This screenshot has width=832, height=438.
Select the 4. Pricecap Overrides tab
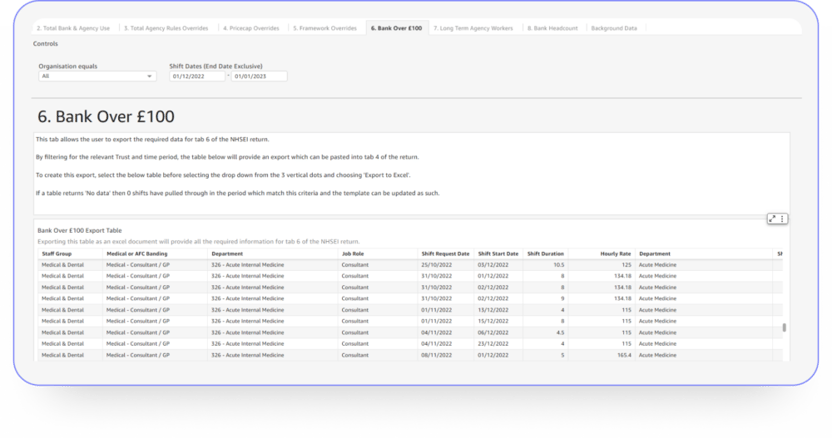tap(252, 29)
